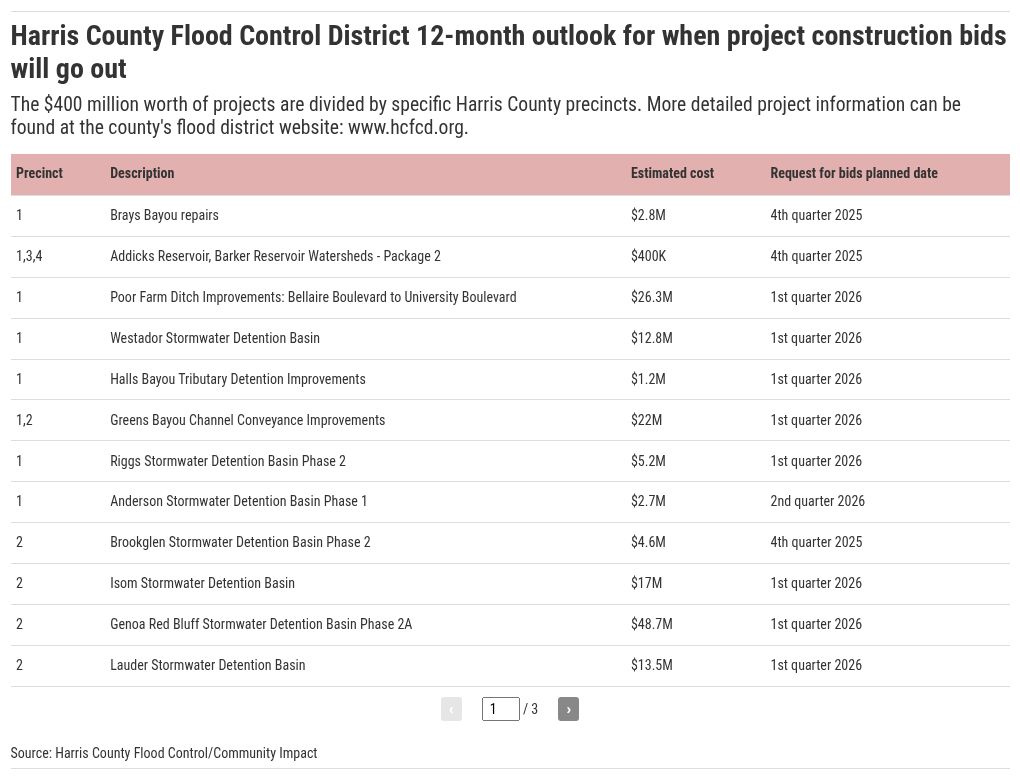Select the Lauder Stormwater Detention Basin row

point(207,665)
